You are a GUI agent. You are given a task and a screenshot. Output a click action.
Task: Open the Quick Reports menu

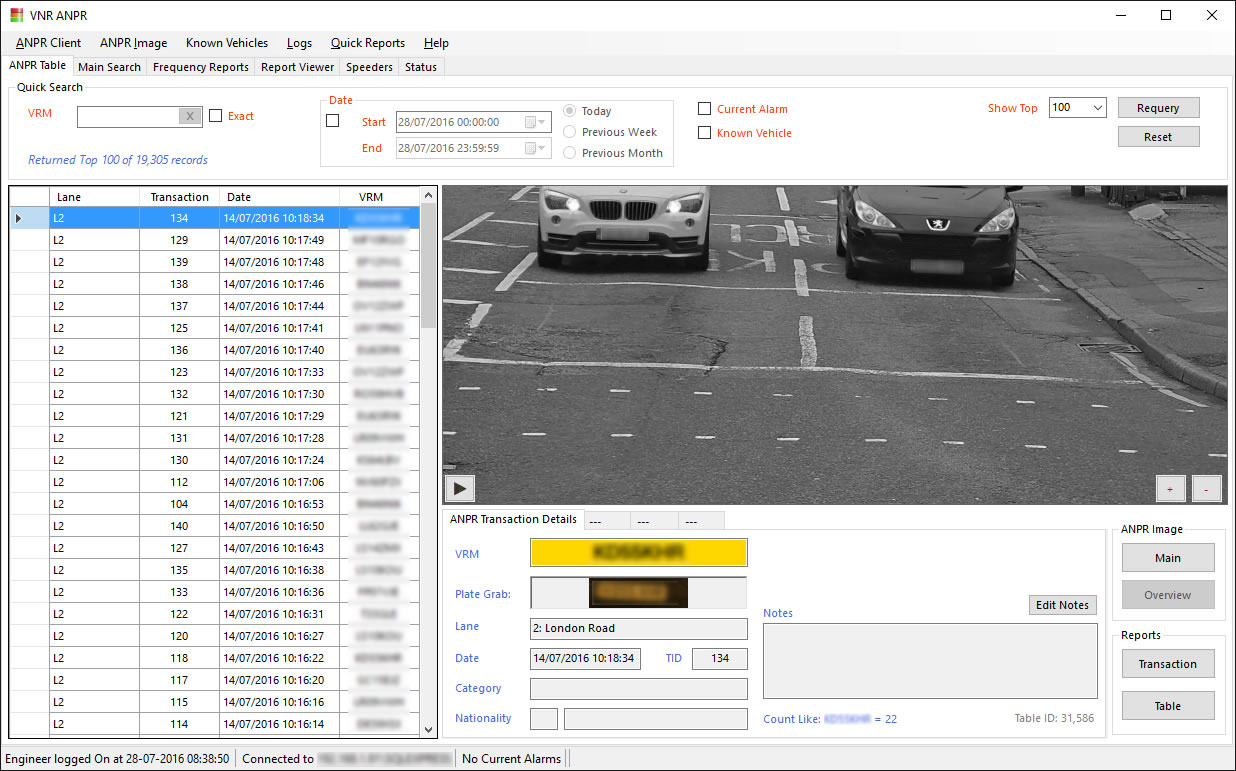[368, 43]
